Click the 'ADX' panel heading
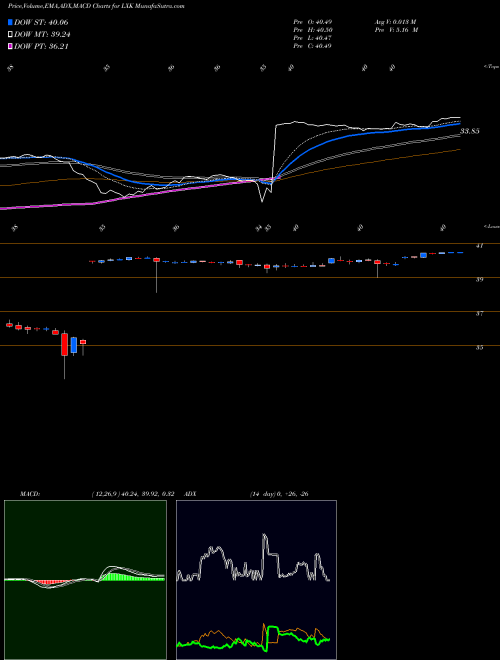Image resolution: width=500 pixels, height=660 pixels. pos(191,494)
